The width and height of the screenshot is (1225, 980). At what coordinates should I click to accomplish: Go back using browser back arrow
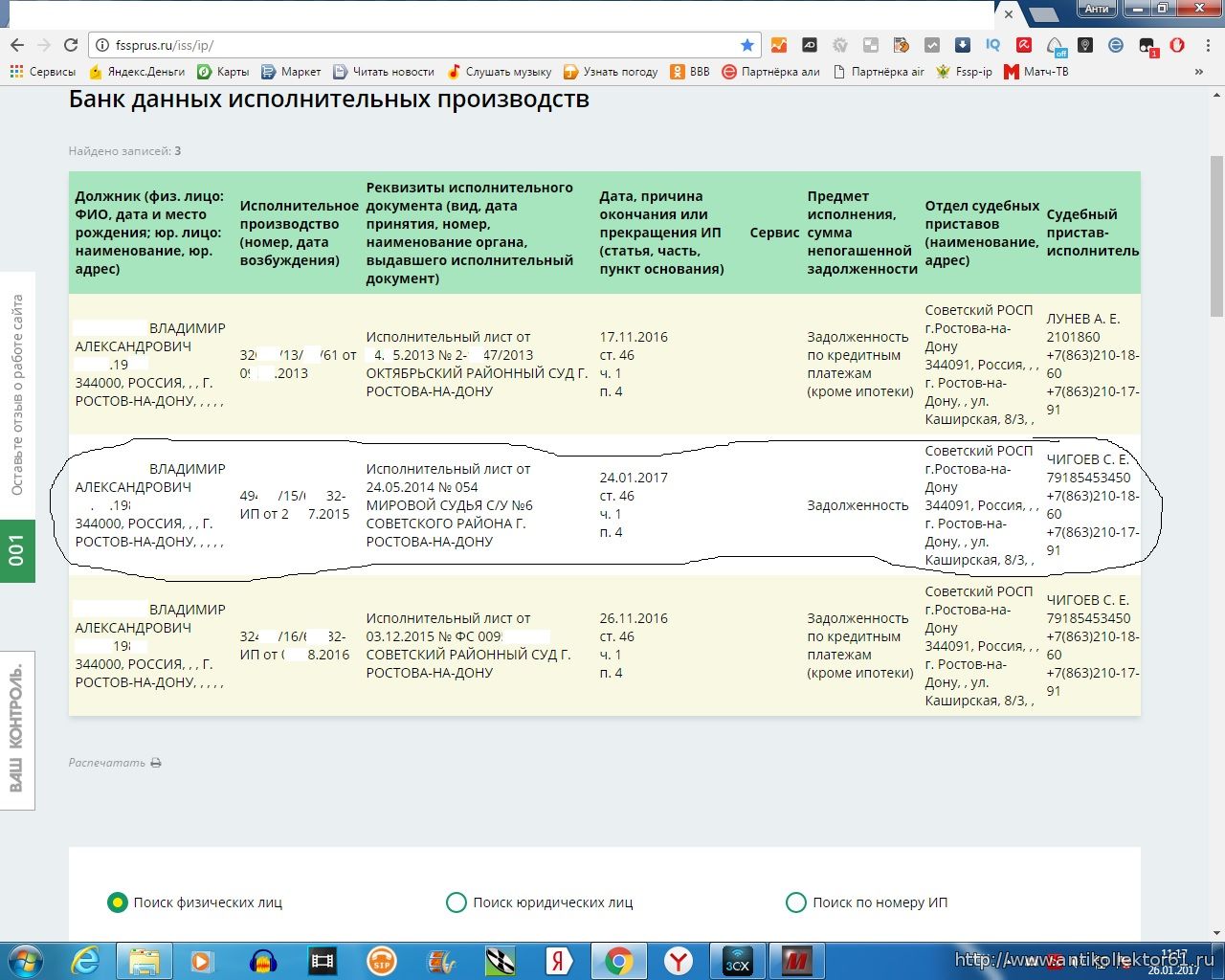pos(17,45)
